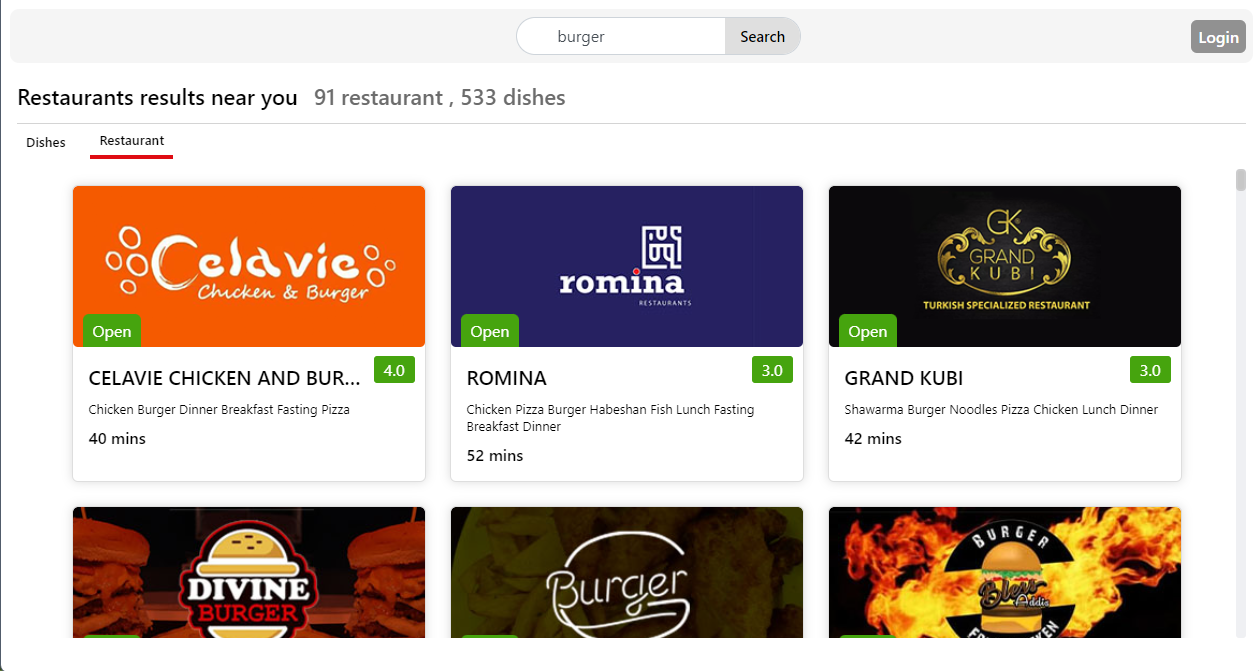Click the GRAND KUBI restaurant title
The height and width of the screenshot is (671, 1259).
tap(904, 378)
